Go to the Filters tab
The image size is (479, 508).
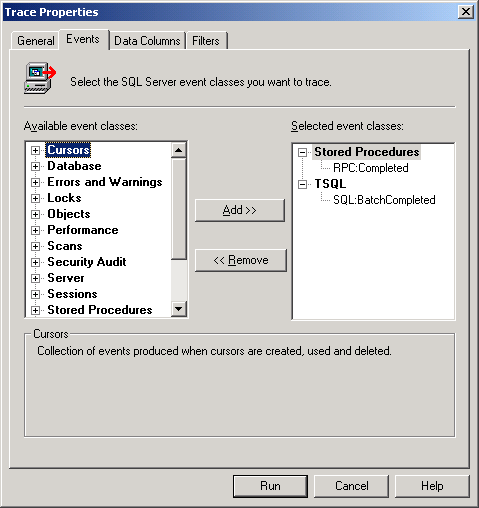point(206,41)
